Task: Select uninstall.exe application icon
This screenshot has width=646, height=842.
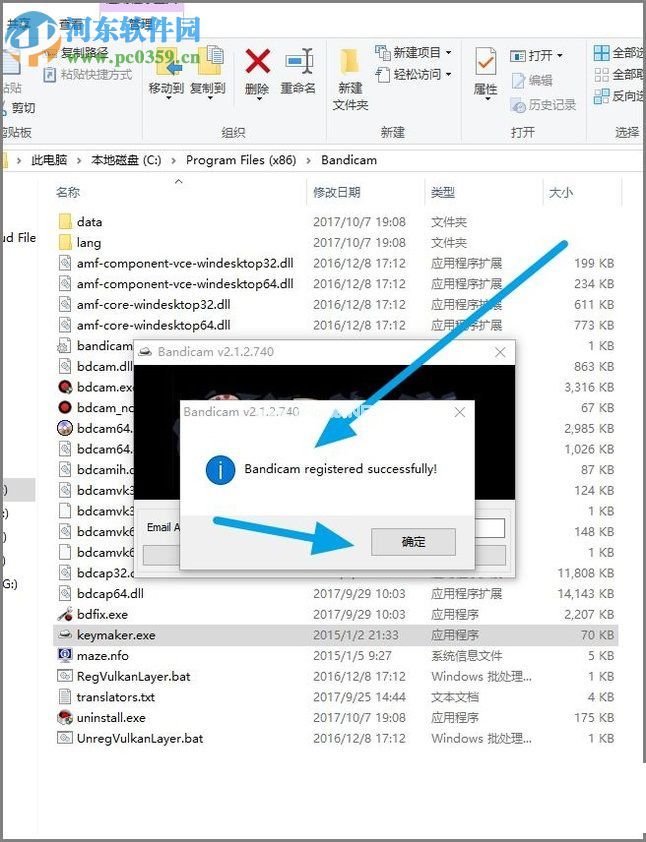Action: pyautogui.click(x=64, y=717)
